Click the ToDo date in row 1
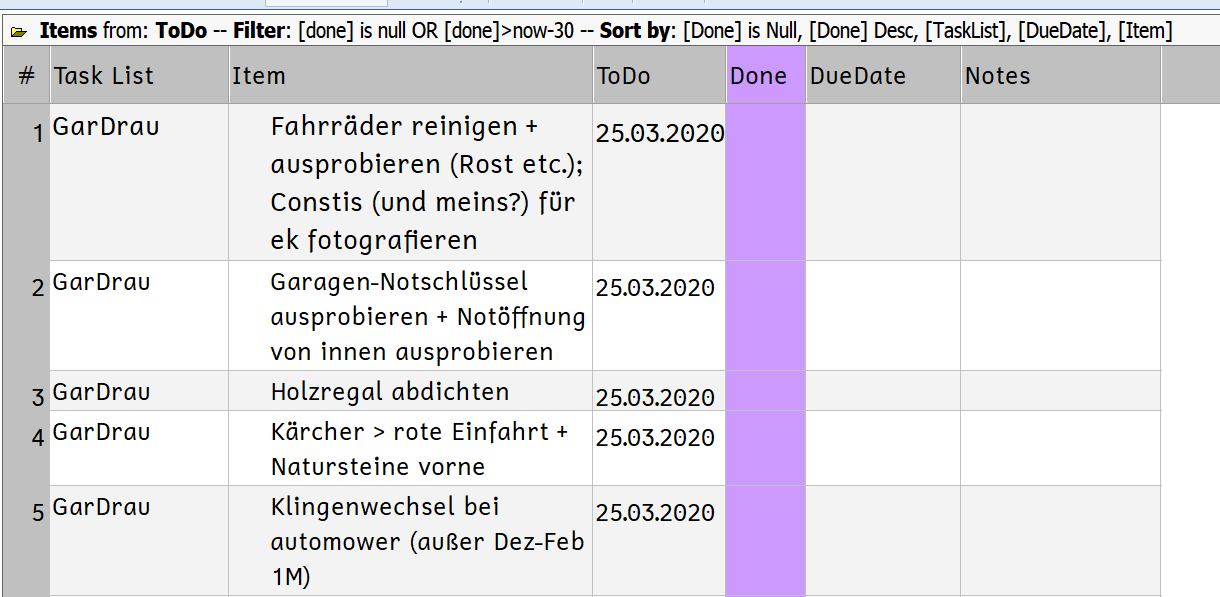1220x597 pixels. 659,134
